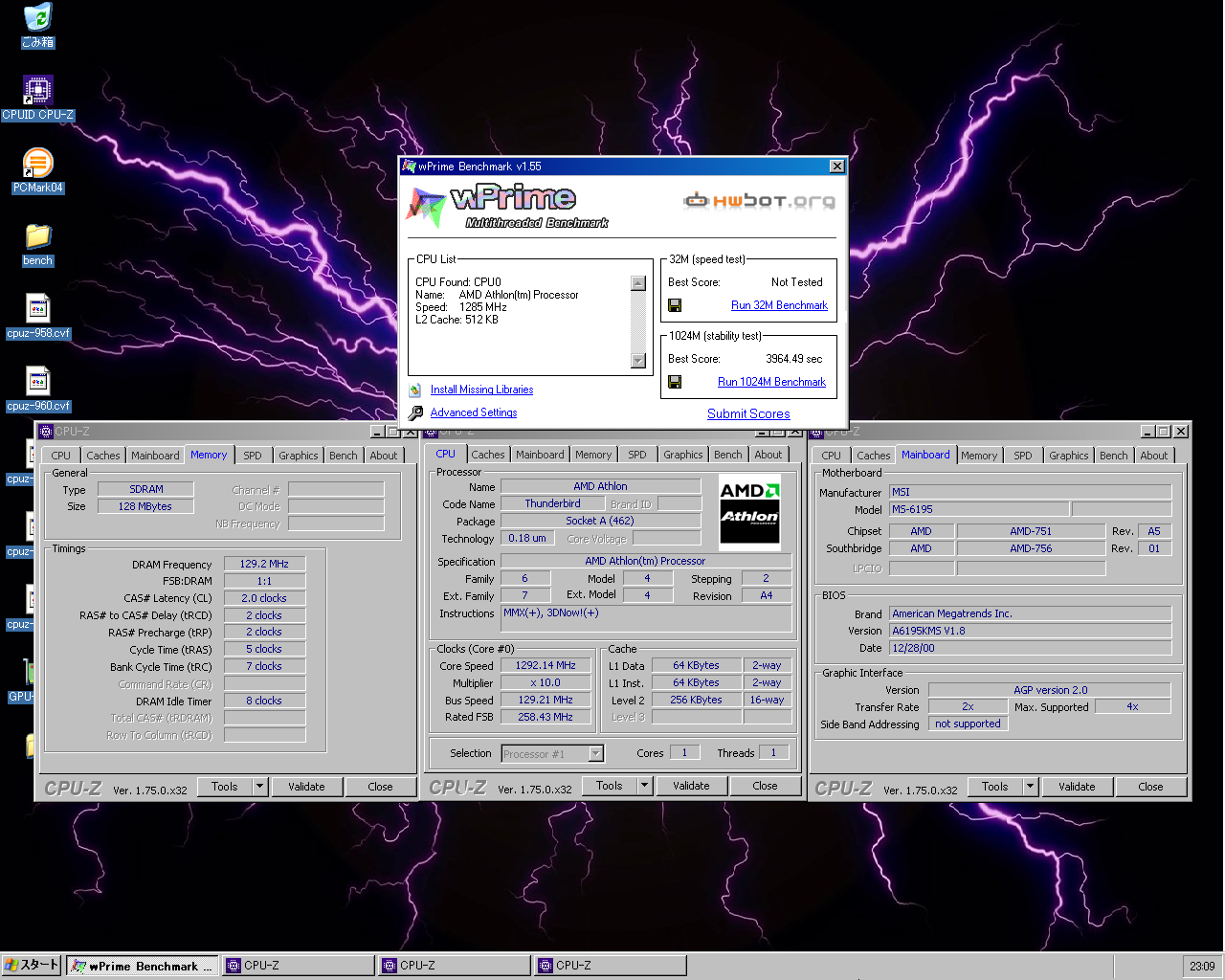Open Memory tab in middle CPU-Z window
Image resolution: width=1225 pixels, height=980 pixels.
tap(593, 455)
